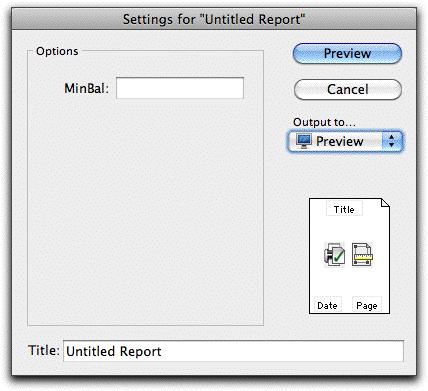The image size is (428, 391).
Task: Click the Settings for "Untitled Report" title bar
Action: pyautogui.click(x=214, y=19)
